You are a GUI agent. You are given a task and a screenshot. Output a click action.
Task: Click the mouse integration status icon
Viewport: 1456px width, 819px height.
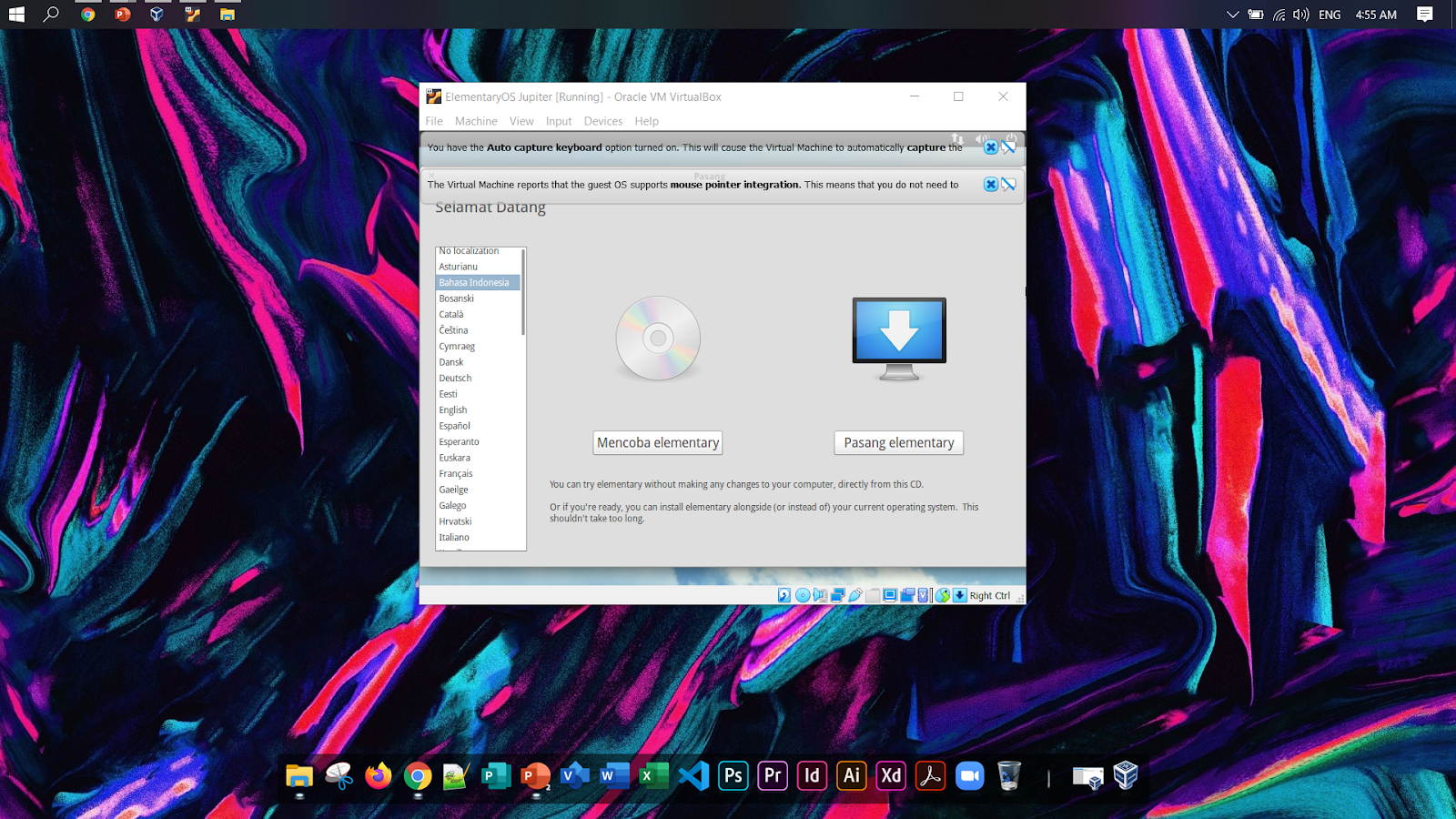pyautogui.click(x=943, y=595)
